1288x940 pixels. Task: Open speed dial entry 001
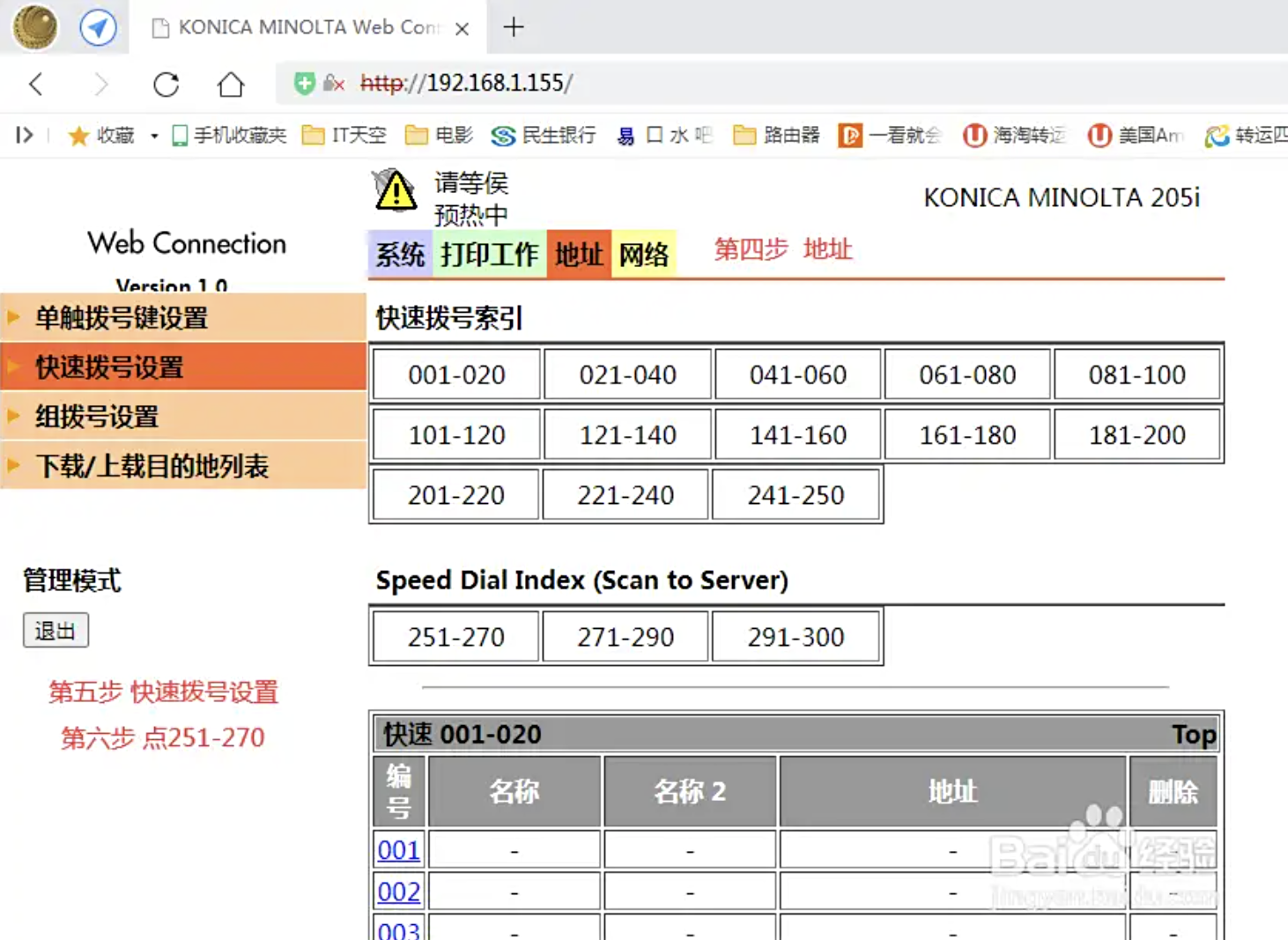398,850
